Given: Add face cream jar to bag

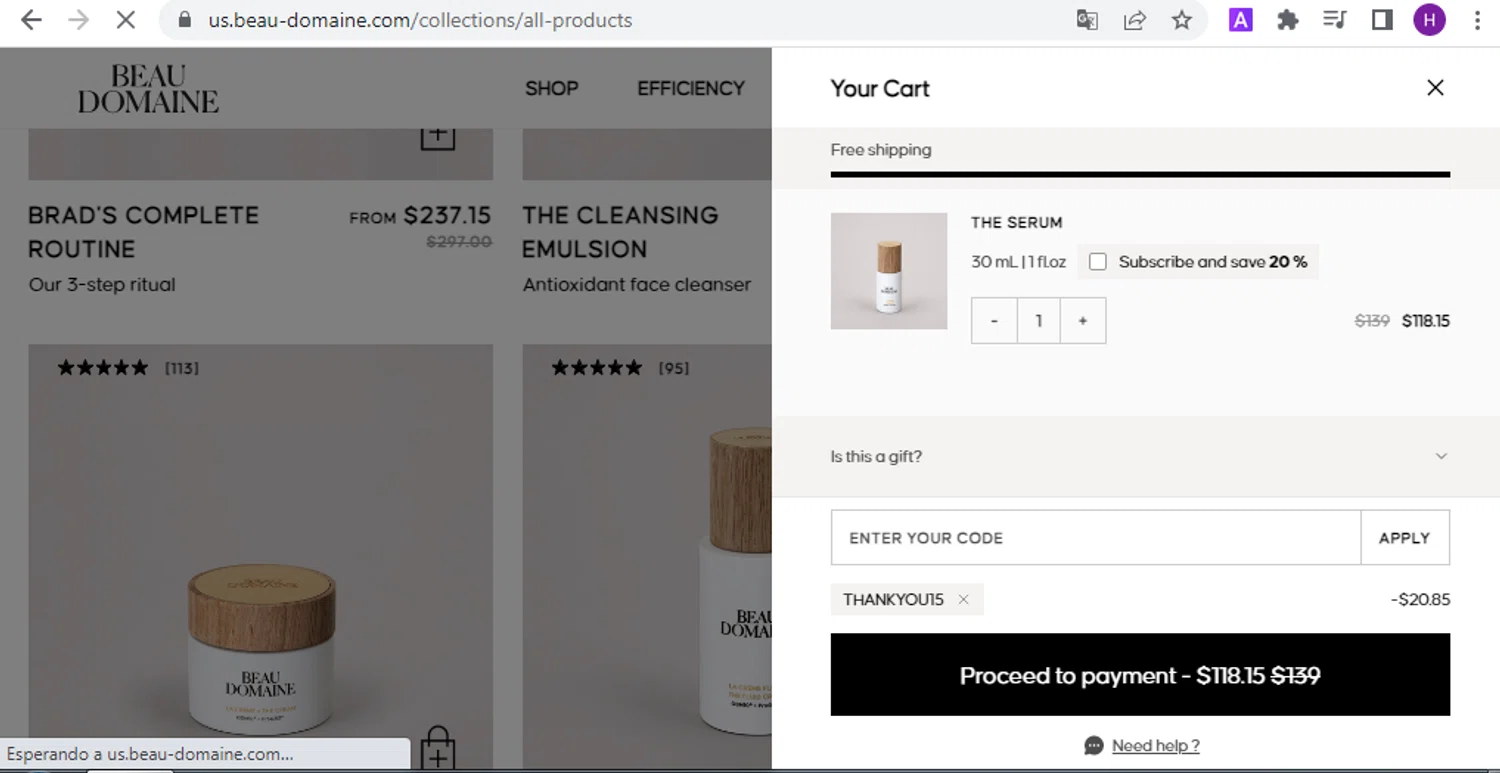Looking at the screenshot, I should 438,748.
